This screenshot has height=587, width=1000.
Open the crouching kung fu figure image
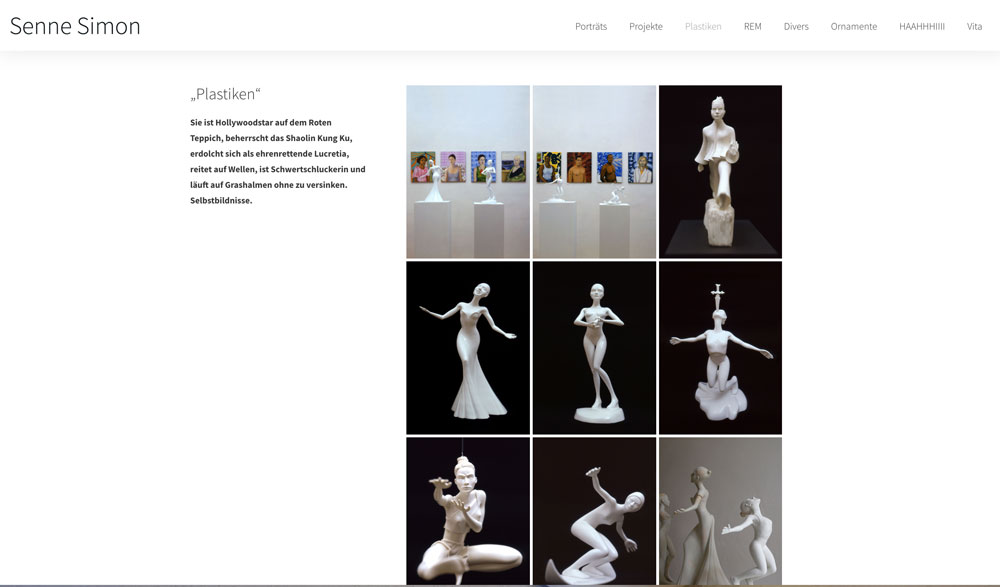click(x=468, y=510)
